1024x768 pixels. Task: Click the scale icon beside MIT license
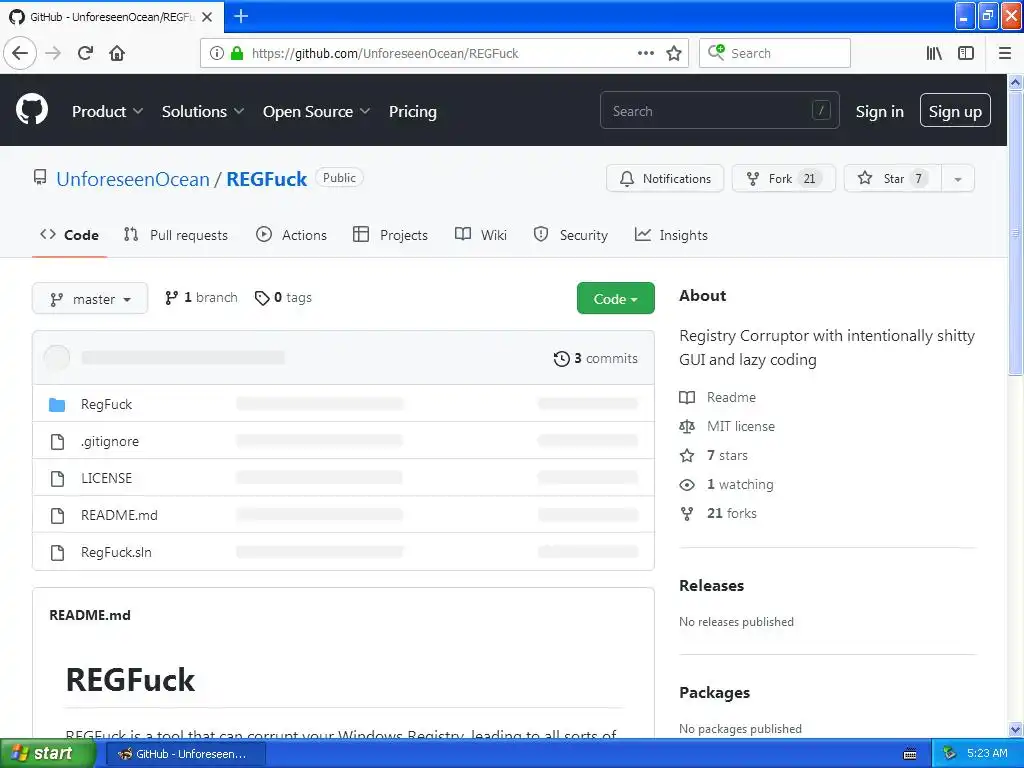[x=687, y=426]
